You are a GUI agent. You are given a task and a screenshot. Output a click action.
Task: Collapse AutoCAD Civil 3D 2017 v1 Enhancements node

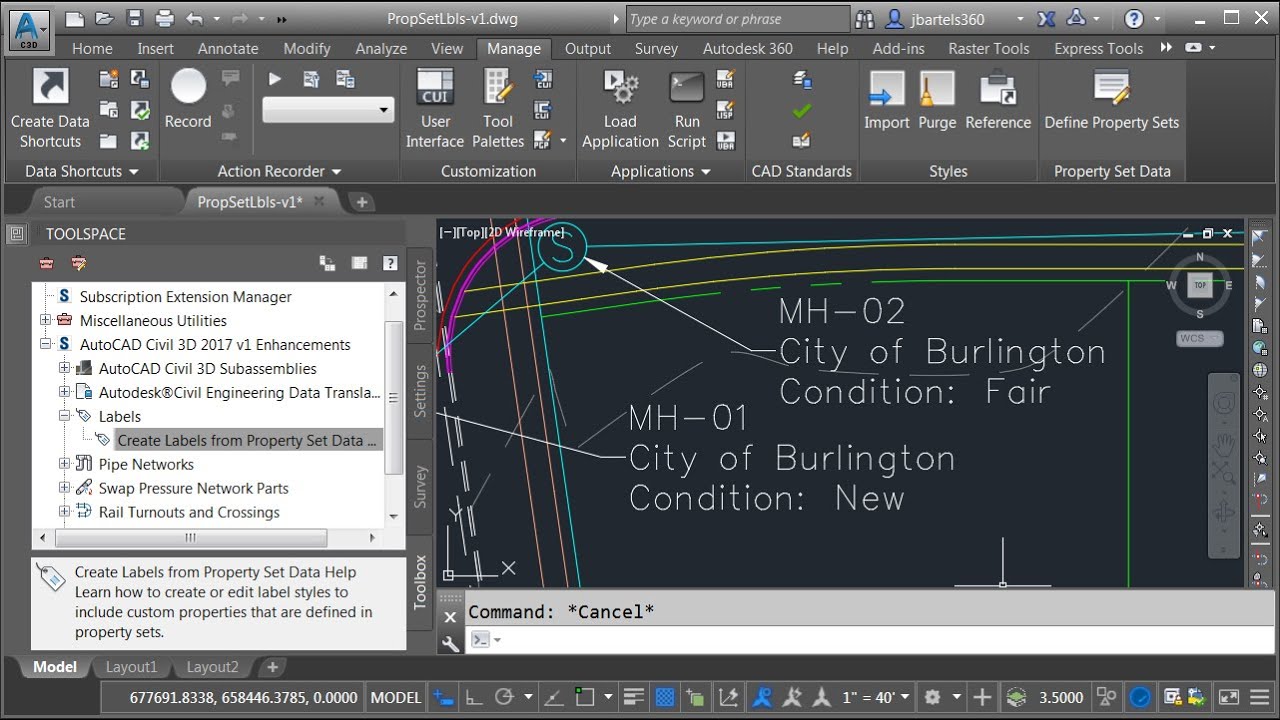coord(45,344)
